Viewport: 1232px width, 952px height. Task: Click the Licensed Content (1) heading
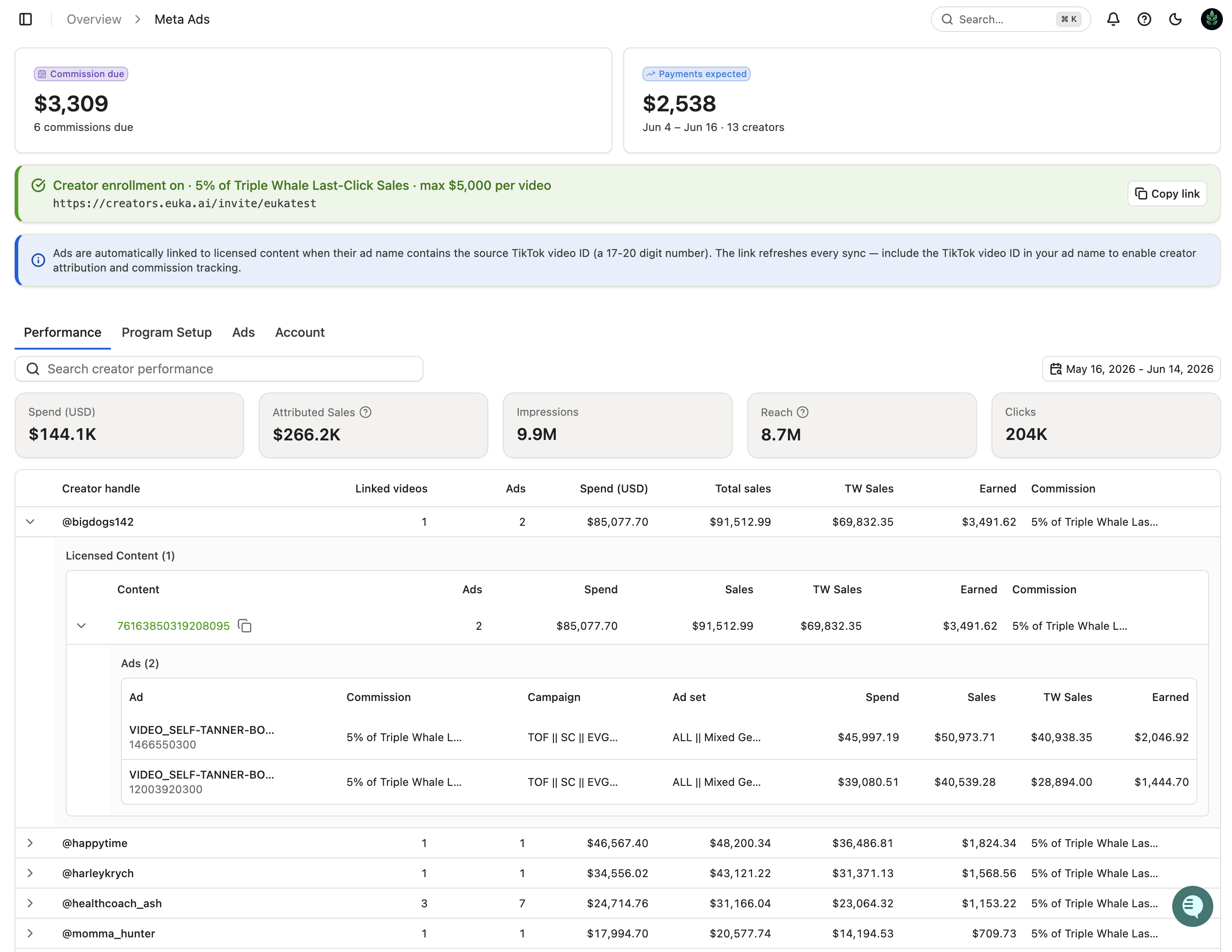(x=120, y=555)
